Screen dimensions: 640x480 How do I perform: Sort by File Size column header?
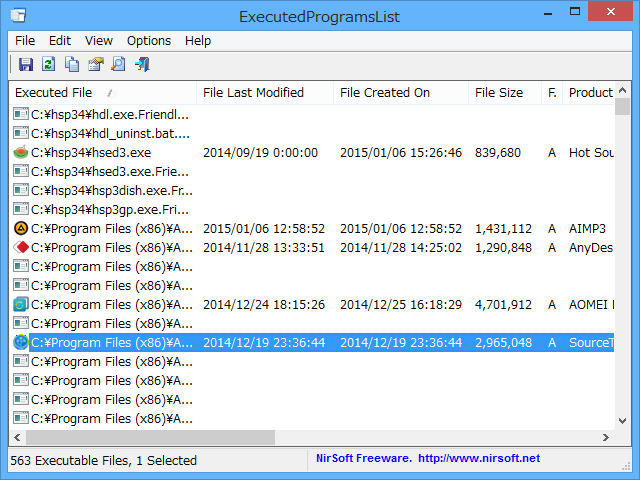click(x=505, y=93)
